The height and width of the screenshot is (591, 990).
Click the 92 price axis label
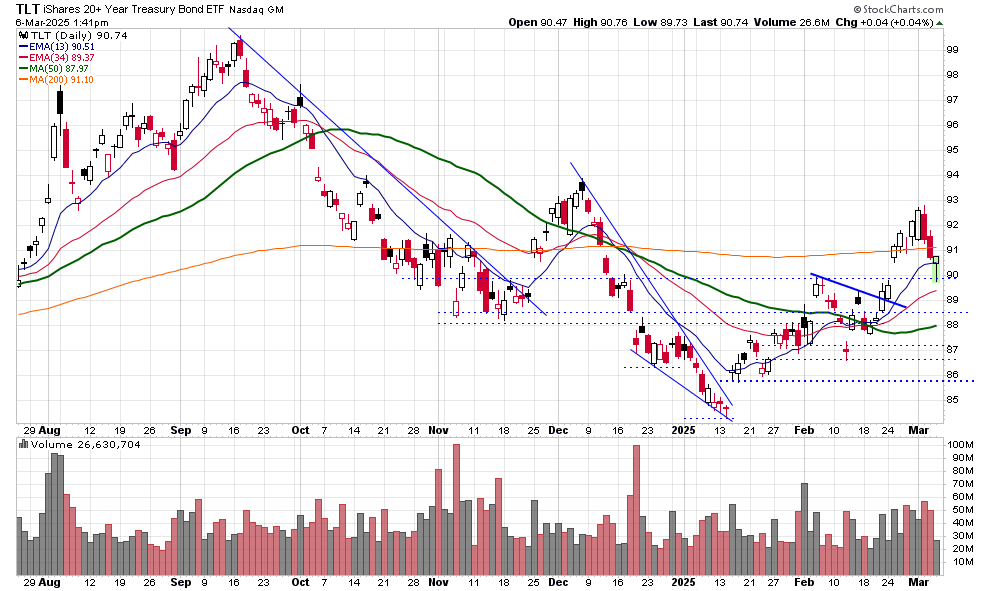point(952,225)
